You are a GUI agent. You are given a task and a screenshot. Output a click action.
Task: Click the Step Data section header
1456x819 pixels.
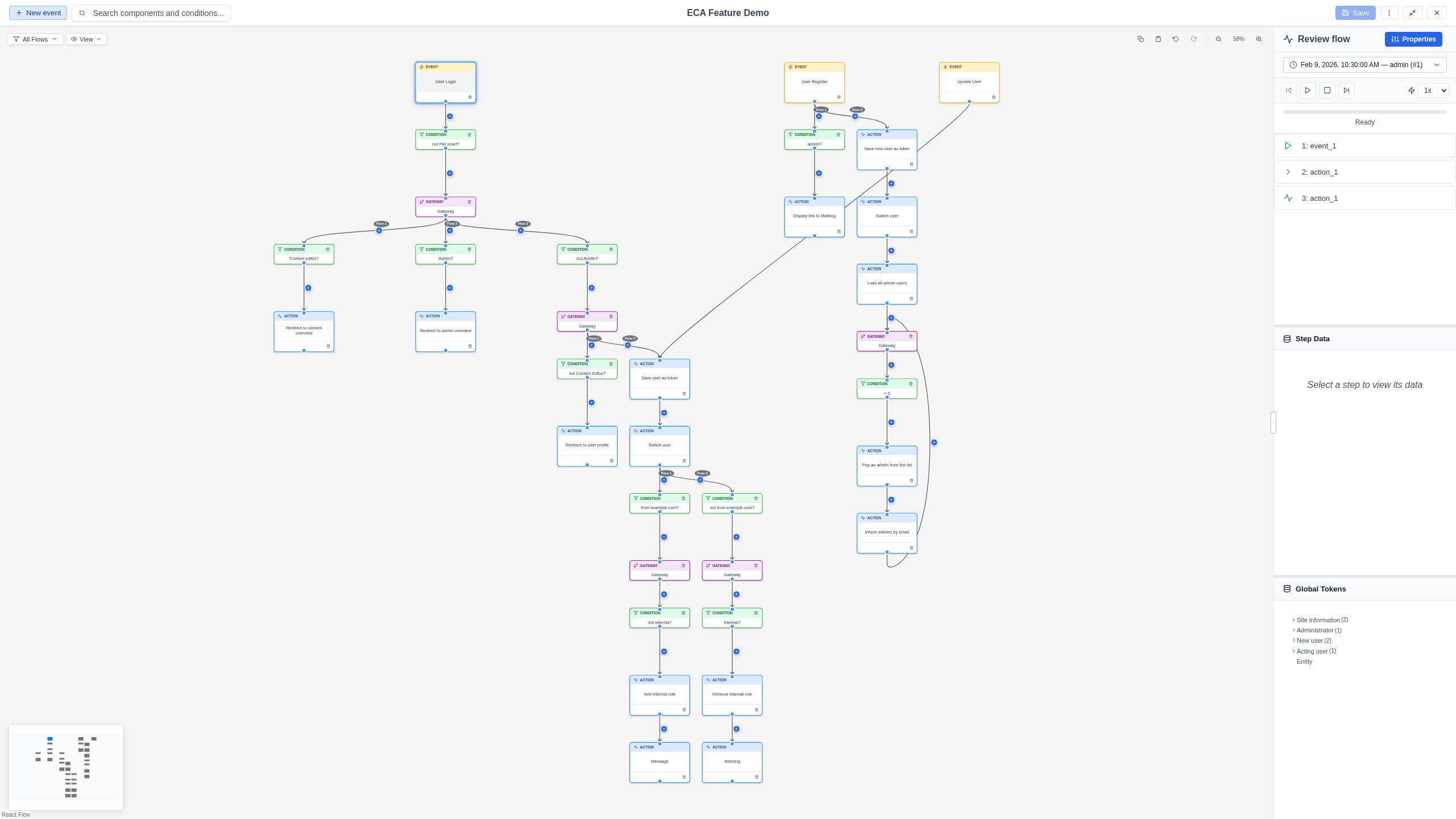pos(1365,339)
